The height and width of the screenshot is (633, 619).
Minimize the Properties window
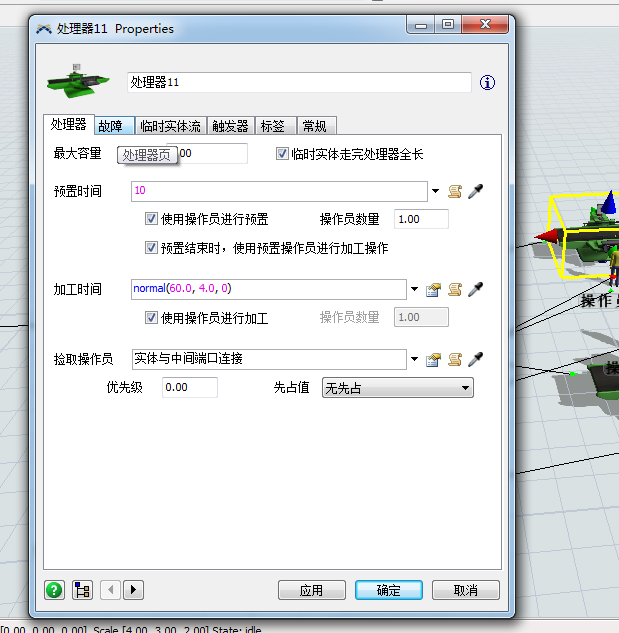click(x=421, y=25)
